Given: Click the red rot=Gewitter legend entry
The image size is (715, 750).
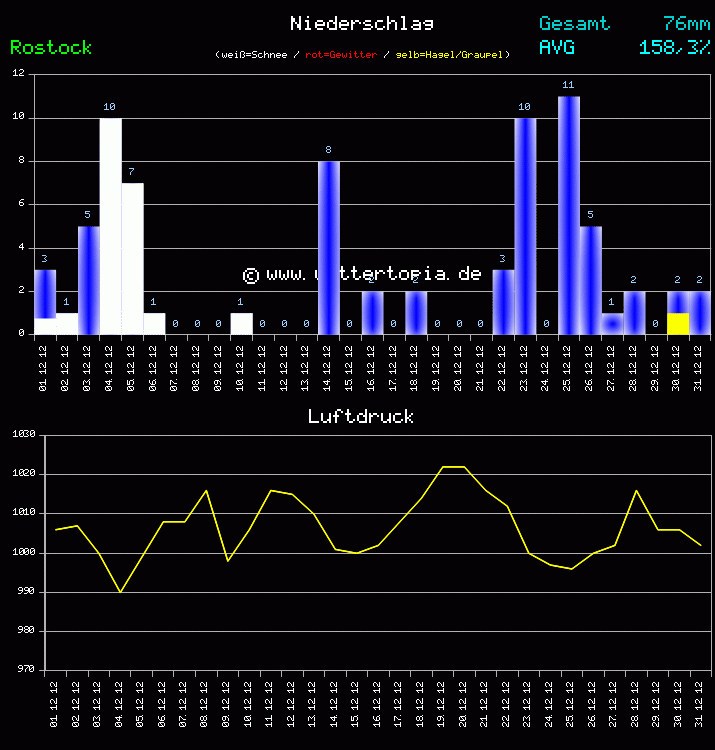Looking at the screenshot, I should click(341, 55).
